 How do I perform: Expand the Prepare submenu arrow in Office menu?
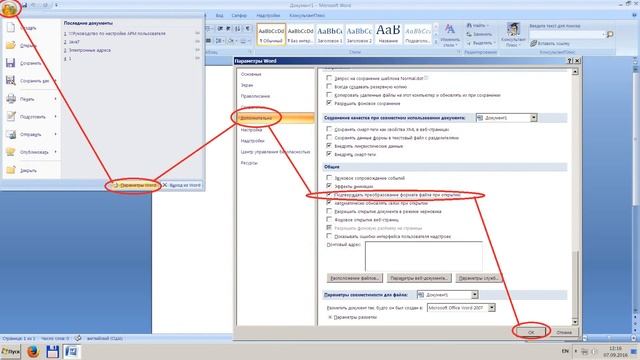pos(56,116)
